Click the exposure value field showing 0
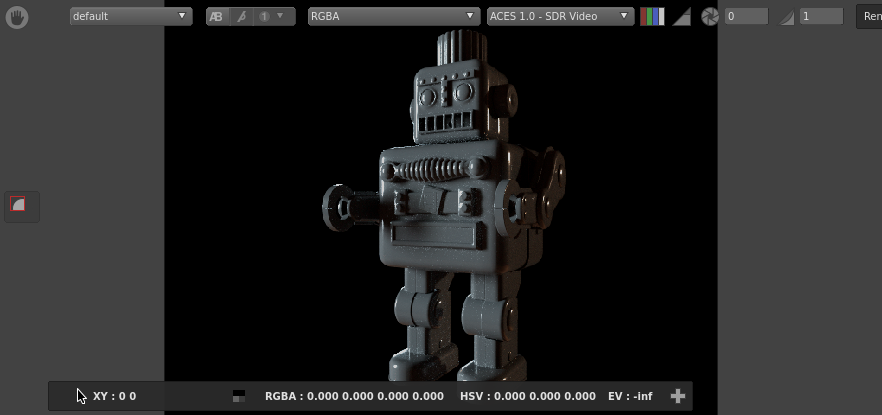The image size is (882, 415). pos(746,17)
